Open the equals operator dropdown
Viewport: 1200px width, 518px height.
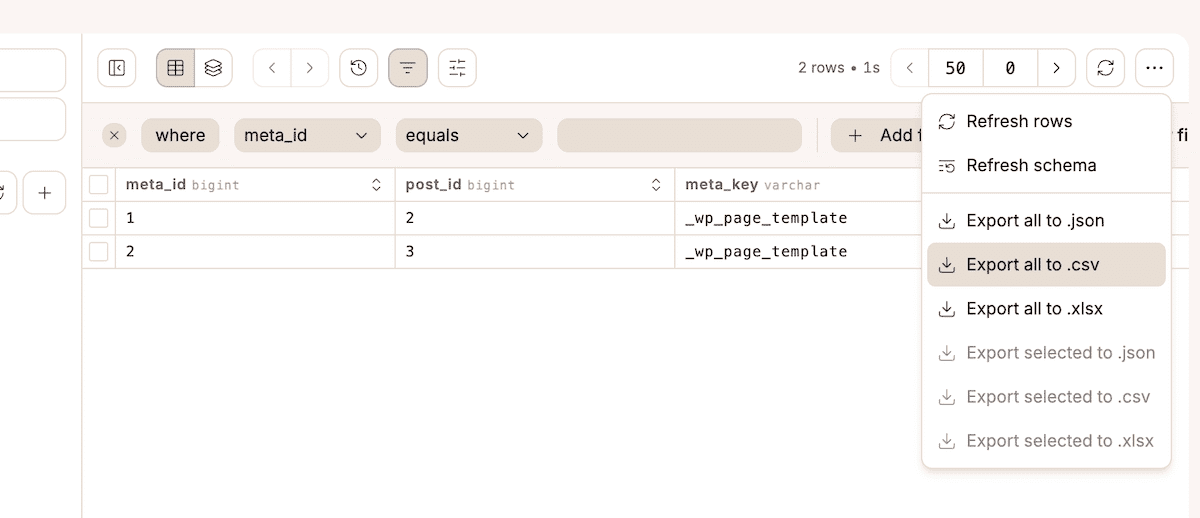(x=468, y=135)
